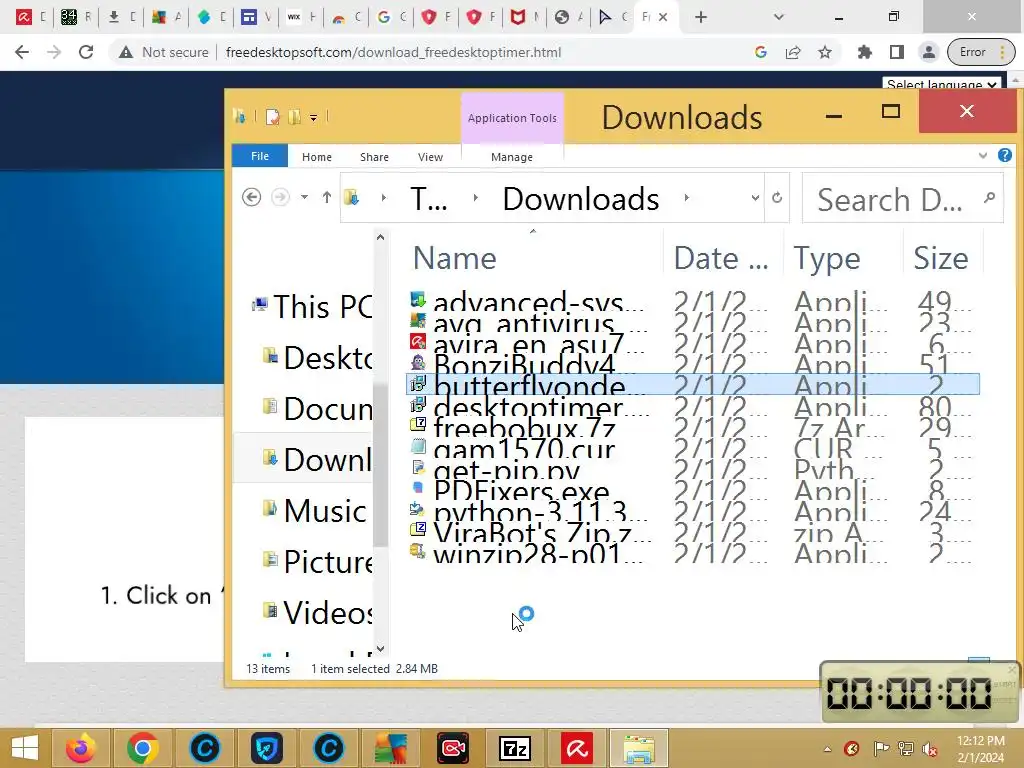1024x768 pixels.
Task: Sort files by Size column
Action: (x=941, y=258)
